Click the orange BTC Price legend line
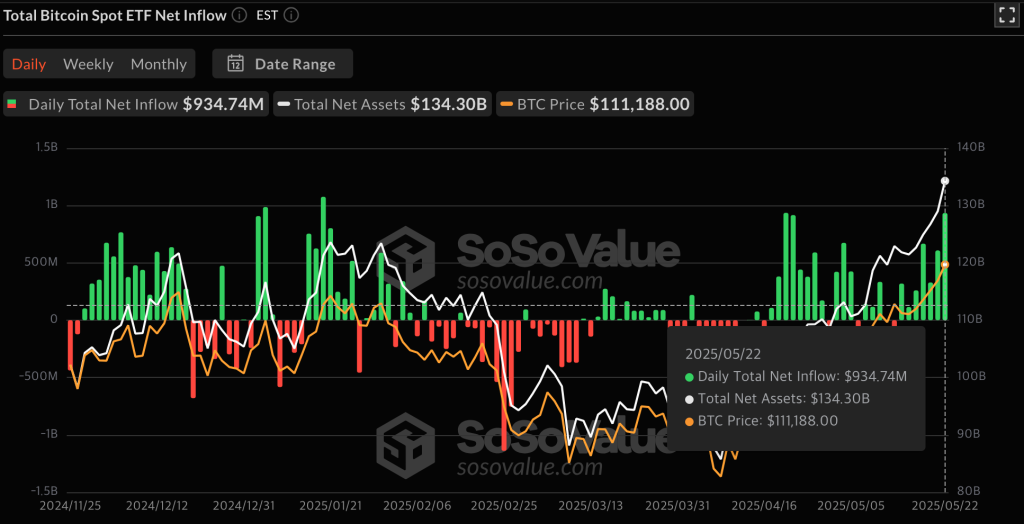This screenshot has width=1024, height=524. [x=507, y=104]
